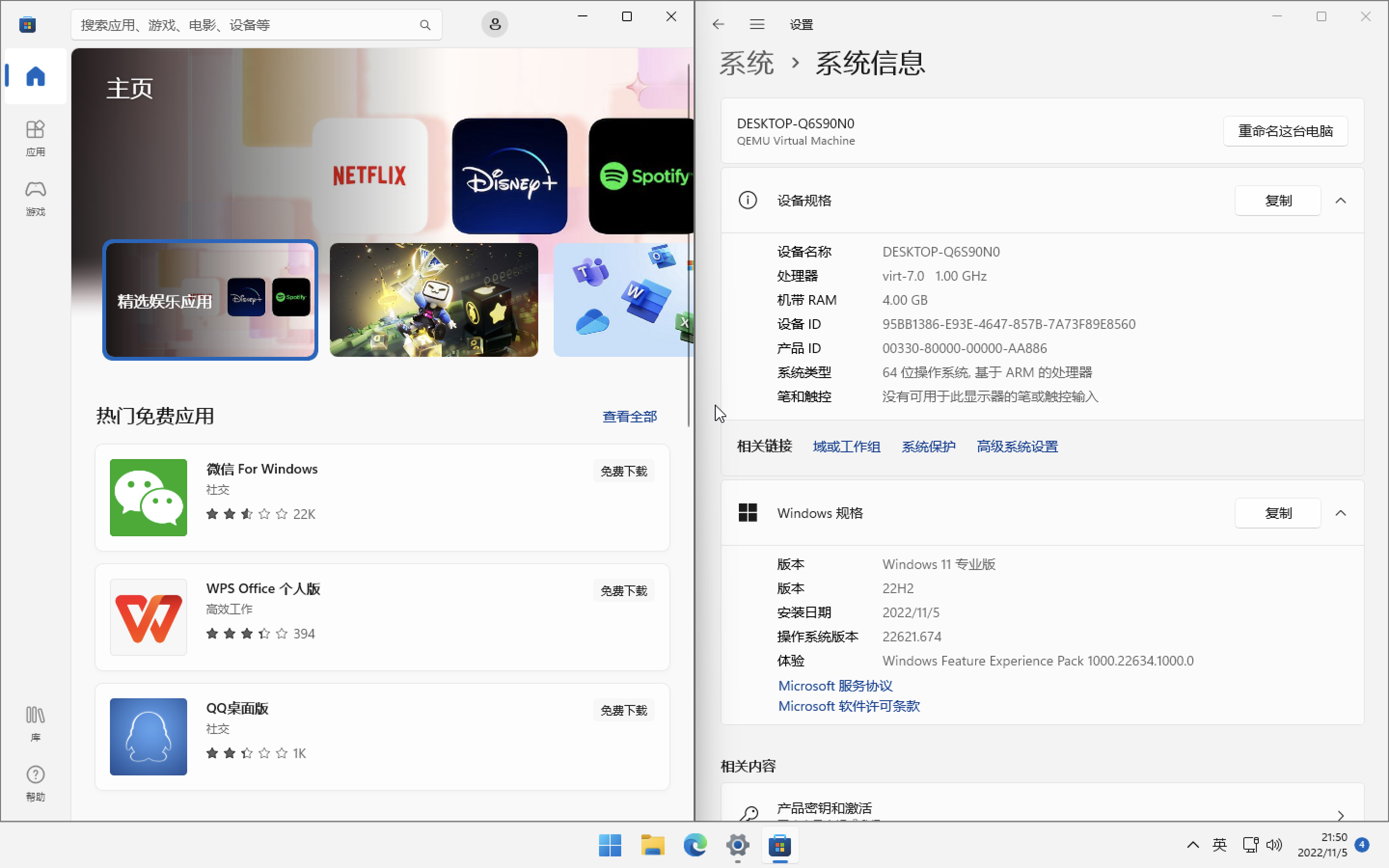The image size is (1389, 868).
Task: Open the hamburger navigation menu in Settings
Action: (757, 24)
